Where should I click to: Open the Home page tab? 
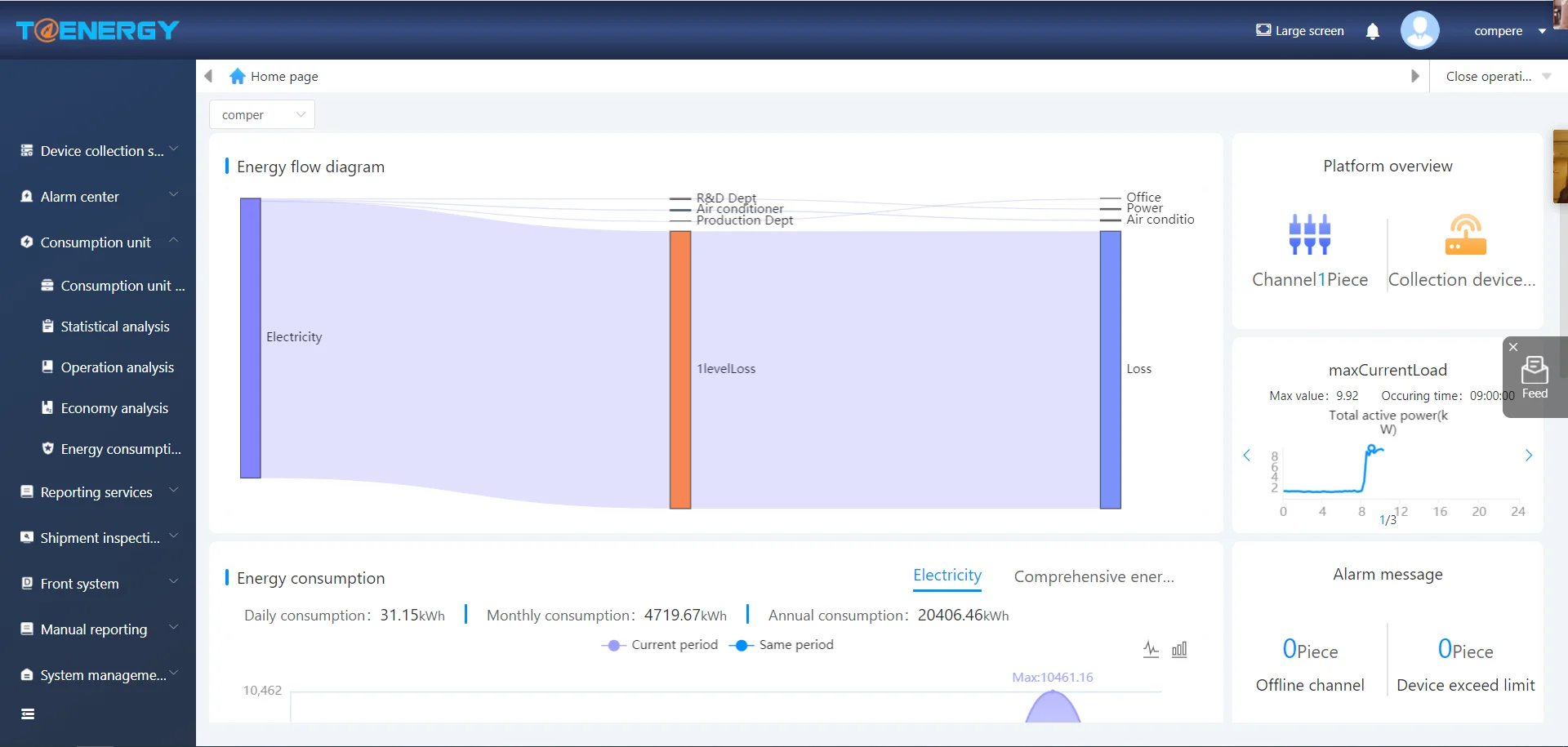274,76
